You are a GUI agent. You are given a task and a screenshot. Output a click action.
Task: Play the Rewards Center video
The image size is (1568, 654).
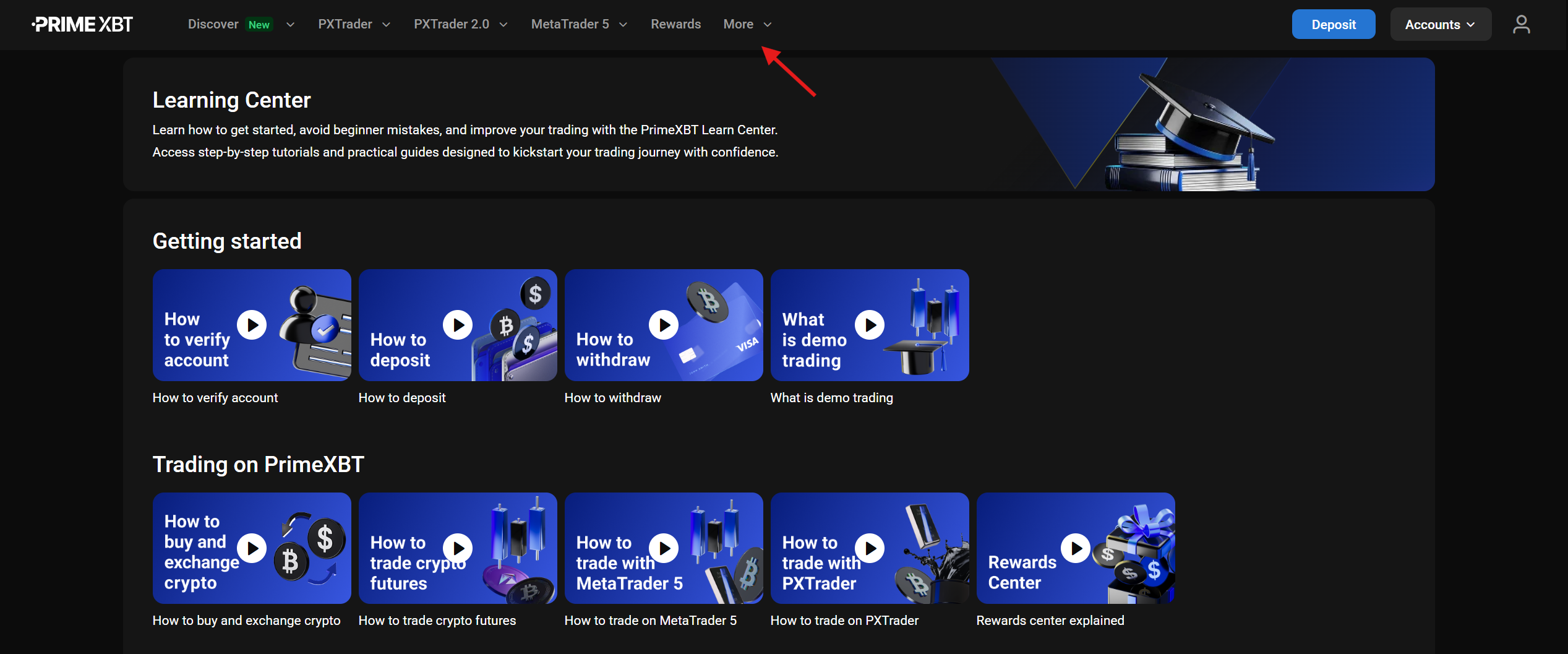[x=1076, y=548]
